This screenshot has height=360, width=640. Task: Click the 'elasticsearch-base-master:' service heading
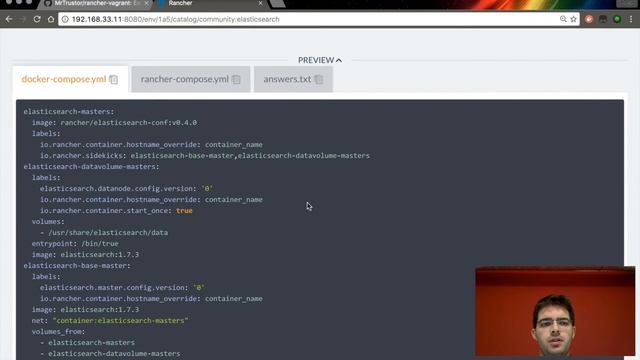point(77,266)
